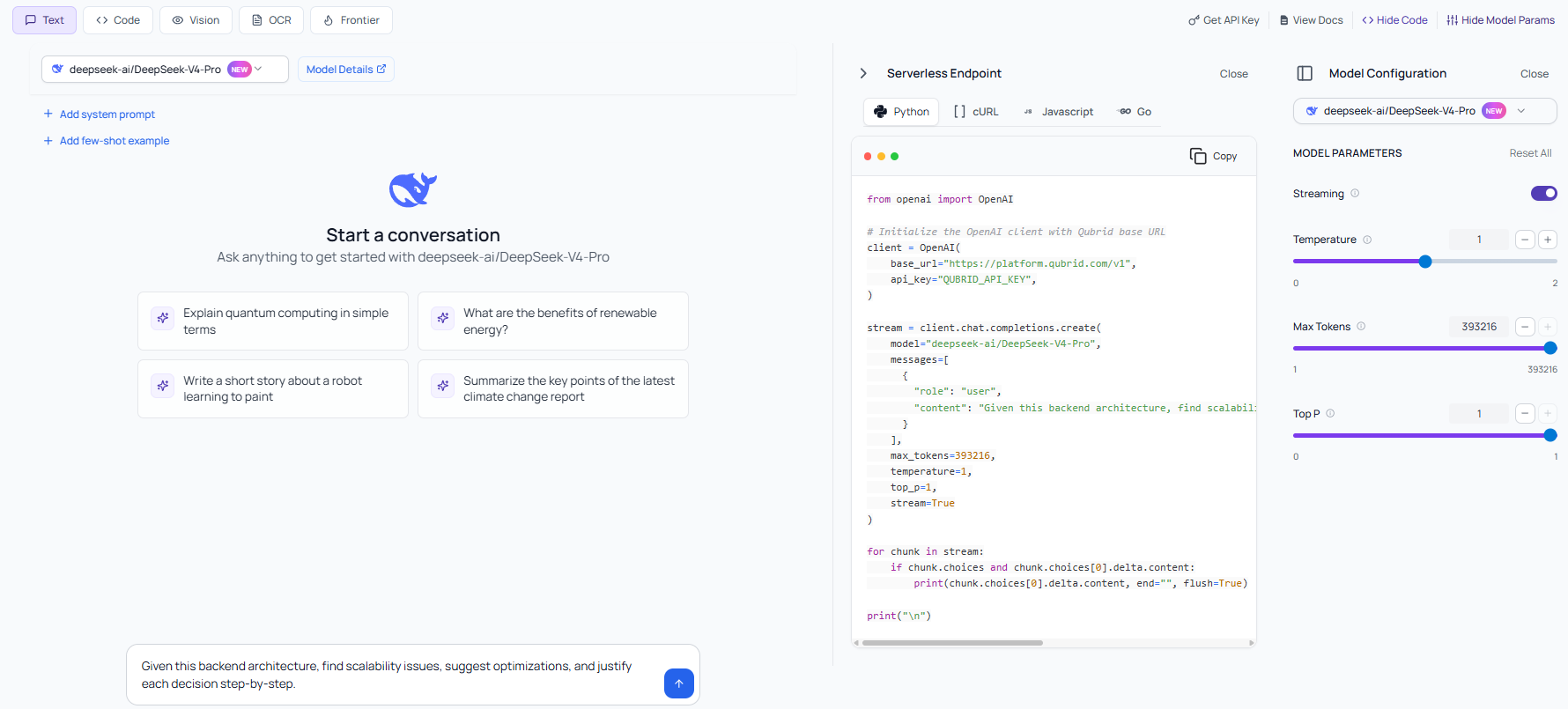Click Hide Model Params button
The height and width of the screenshot is (709, 1568).
(1501, 20)
